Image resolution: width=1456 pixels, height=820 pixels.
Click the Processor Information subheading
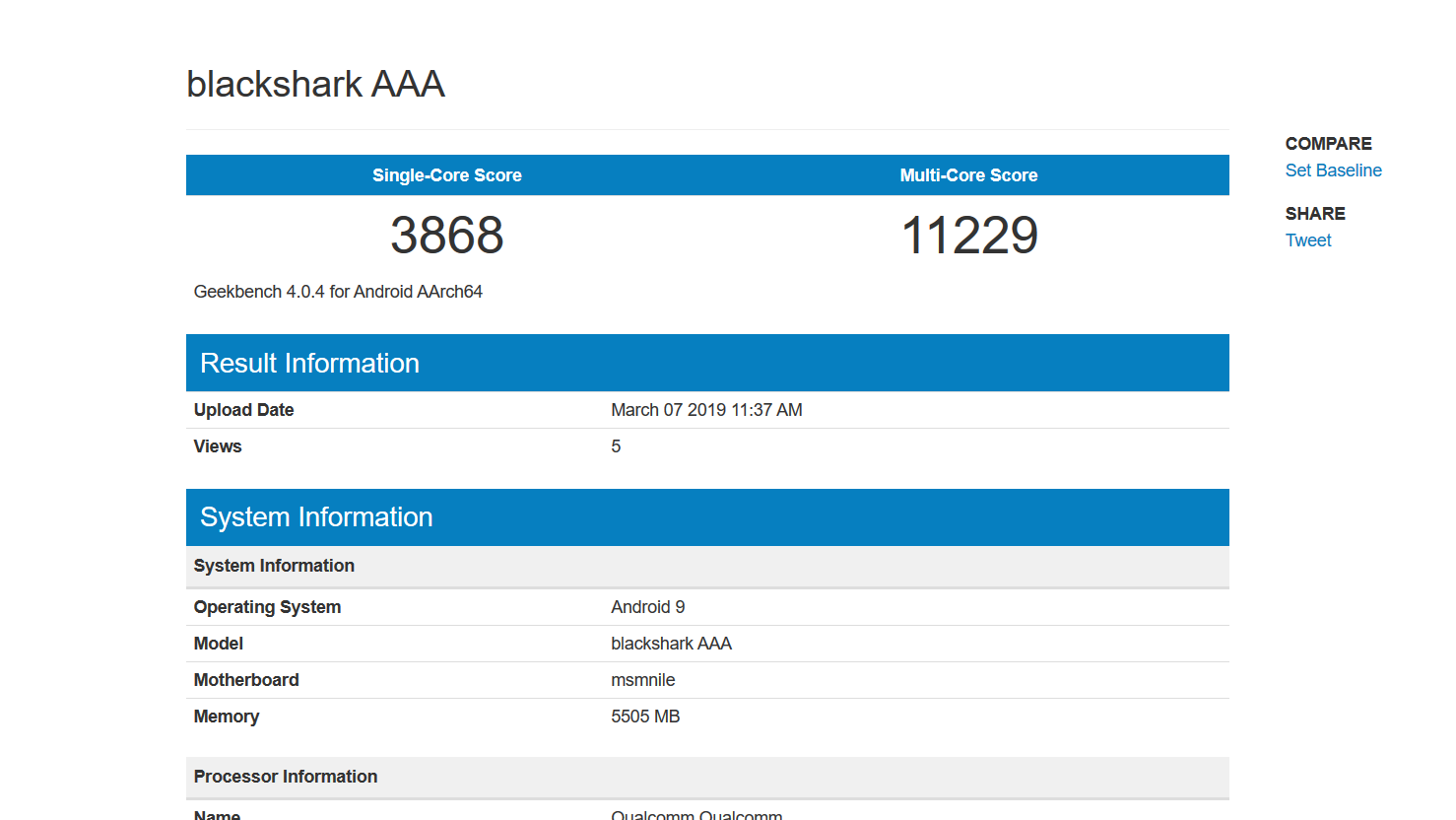pyautogui.click(x=707, y=778)
